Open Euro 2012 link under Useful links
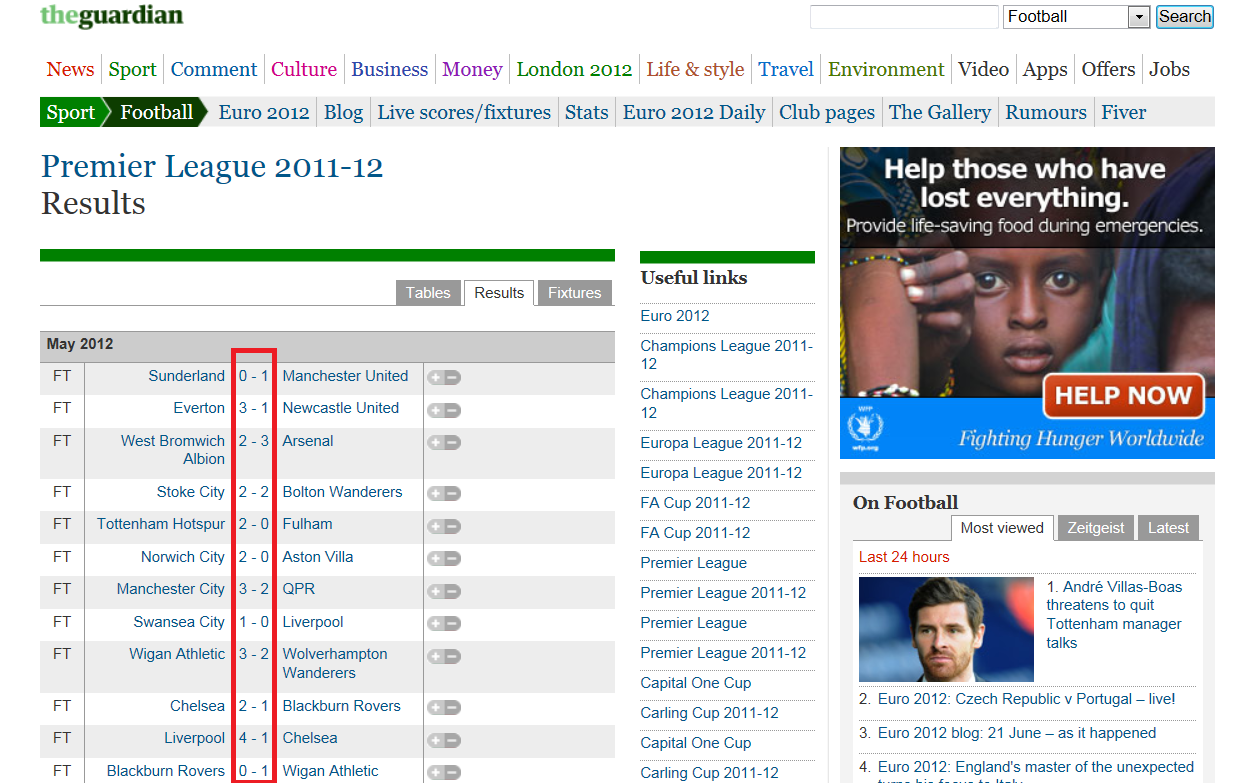 [675, 316]
